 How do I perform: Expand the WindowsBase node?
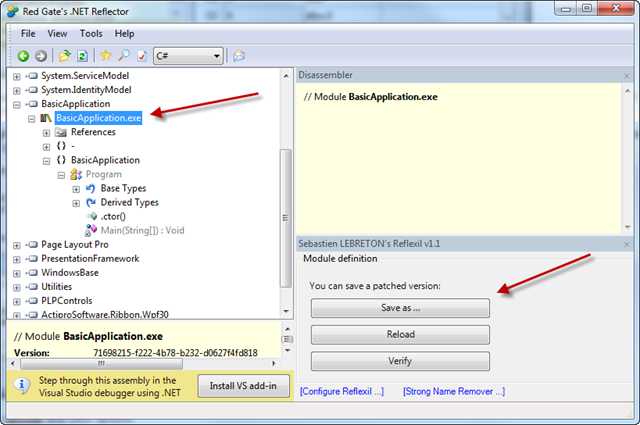coord(17,273)
